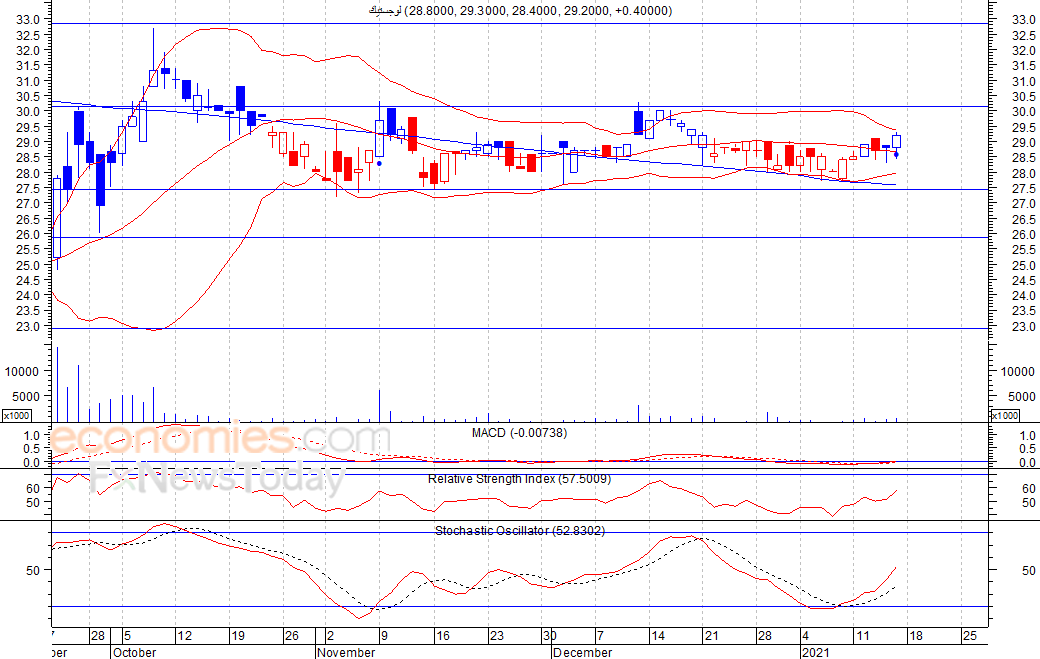Click the Stochastic Oscillator (52.8302) label
Image resolution: width=1040 pixels, height=659 pixels.
coord(520,530)
